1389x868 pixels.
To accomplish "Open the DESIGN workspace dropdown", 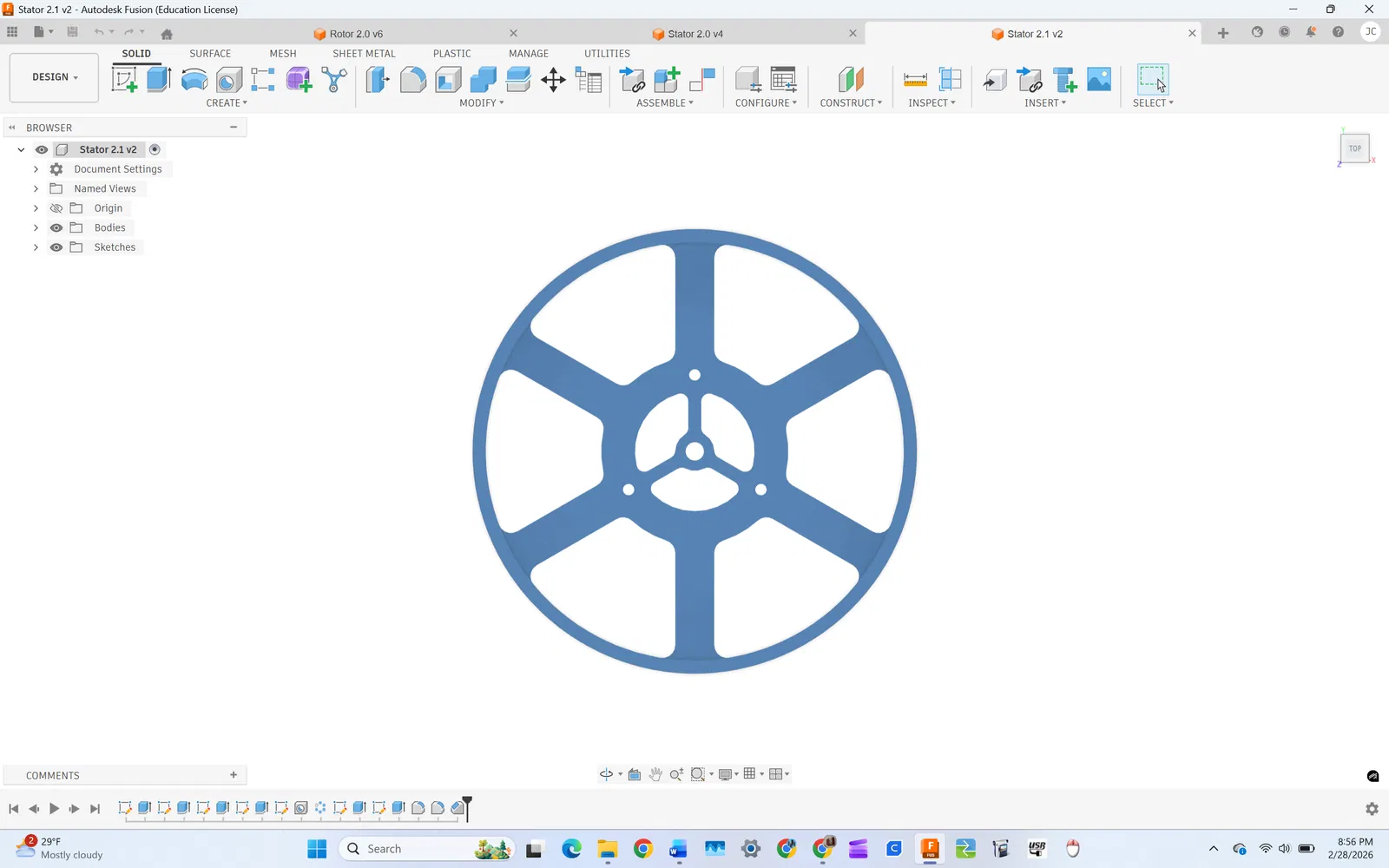I will click(x=54, y=77).
